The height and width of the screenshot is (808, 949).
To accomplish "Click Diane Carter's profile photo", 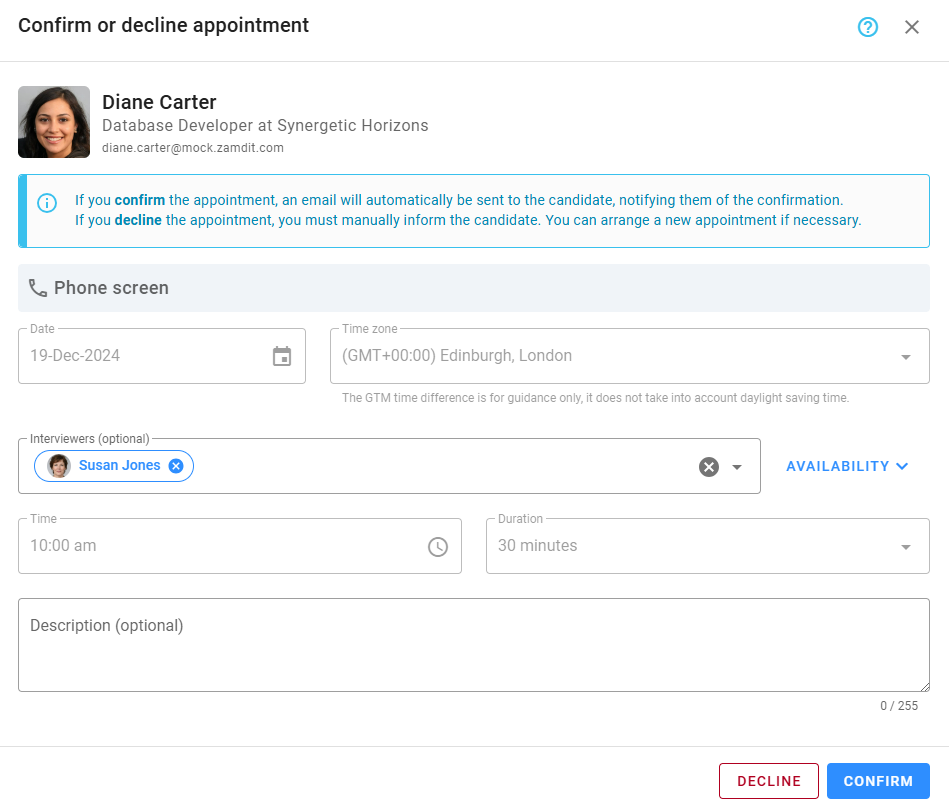I will 54,121.
